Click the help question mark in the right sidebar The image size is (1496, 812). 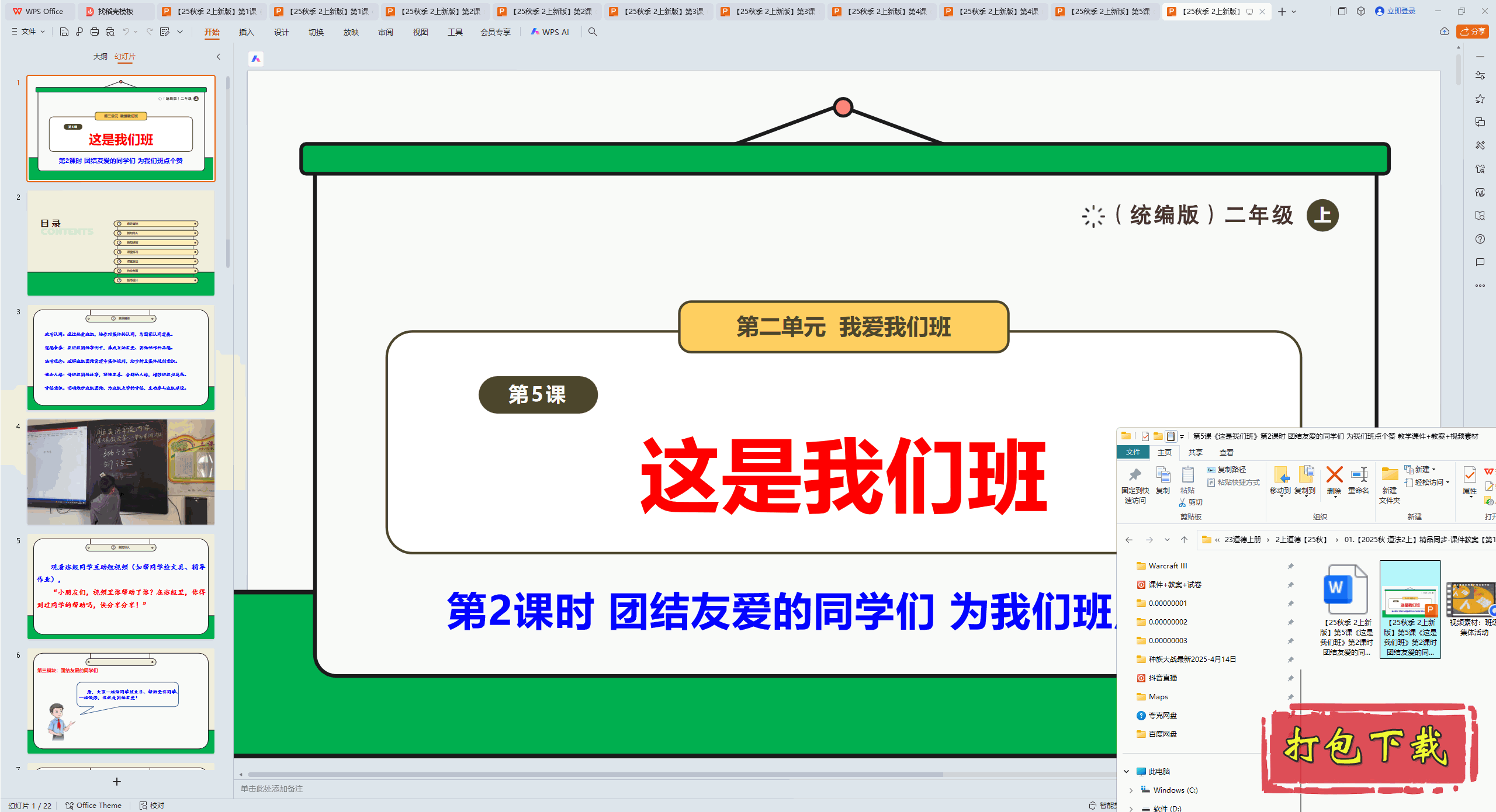pos(1480,239)
